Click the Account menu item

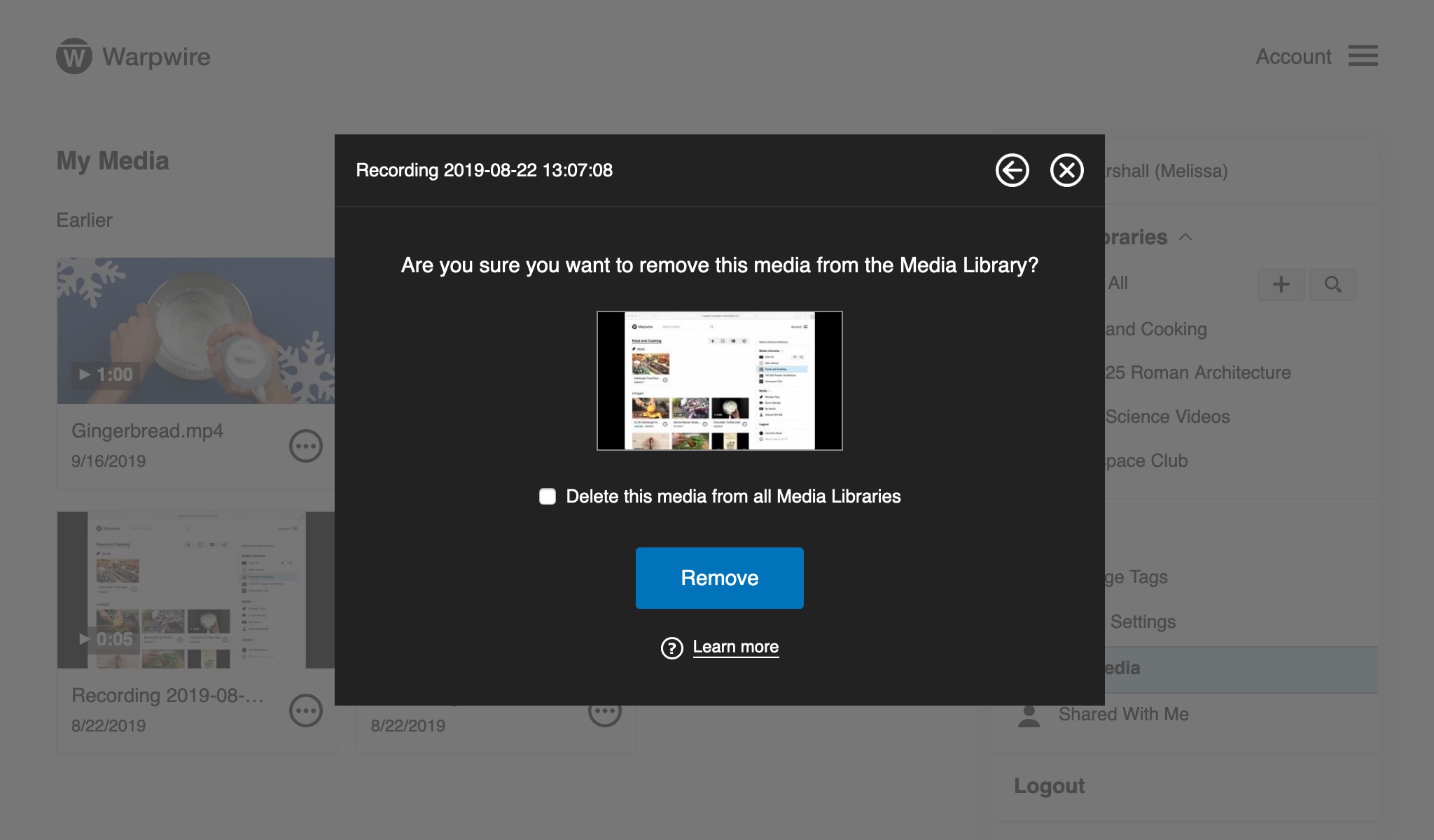pyautogui.click(x=1294, y=57)
